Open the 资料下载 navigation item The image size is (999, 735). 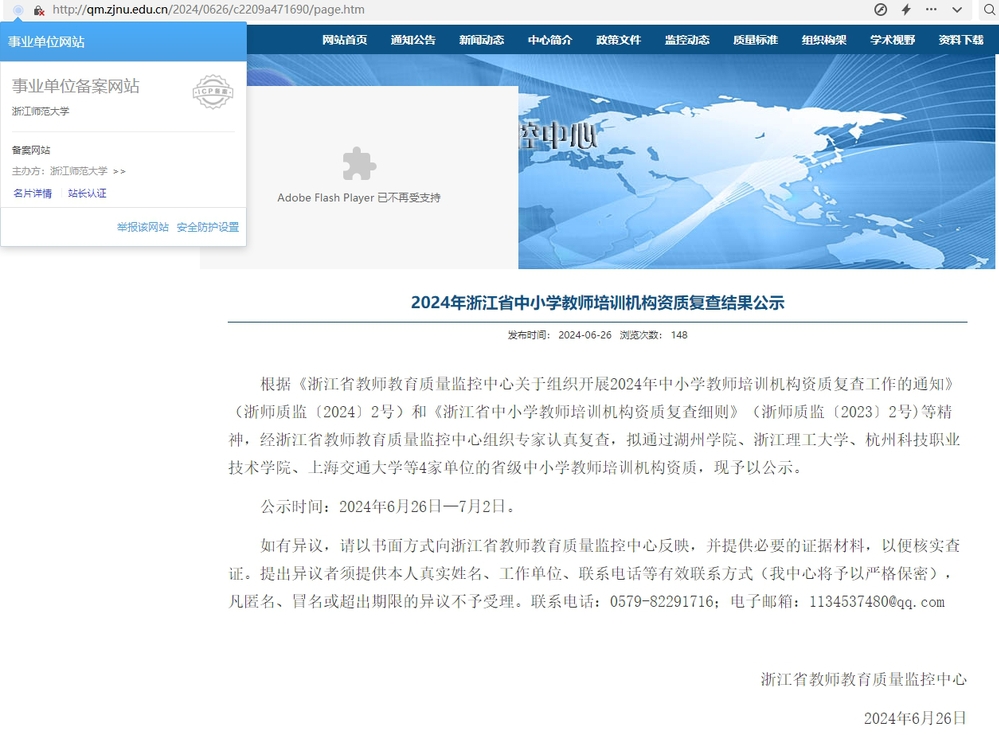(x=961, y=40)
